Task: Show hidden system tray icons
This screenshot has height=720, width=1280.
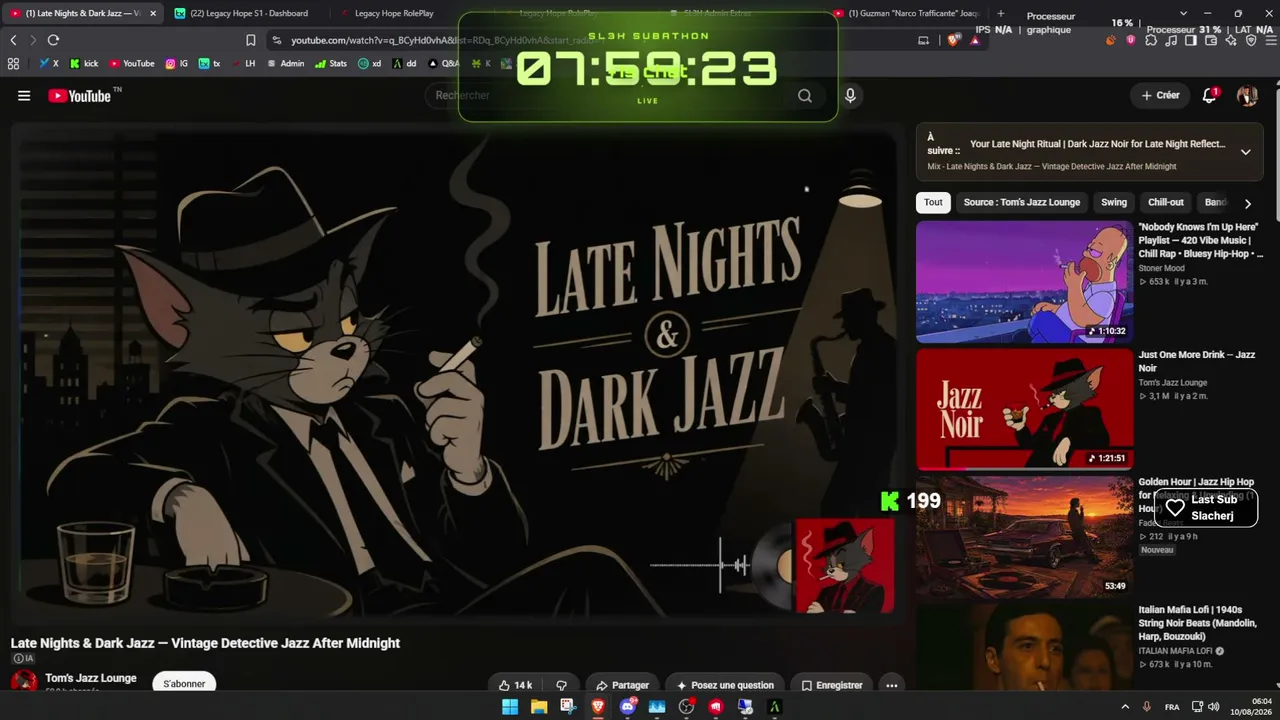Action: click(x=1125, y=707)
